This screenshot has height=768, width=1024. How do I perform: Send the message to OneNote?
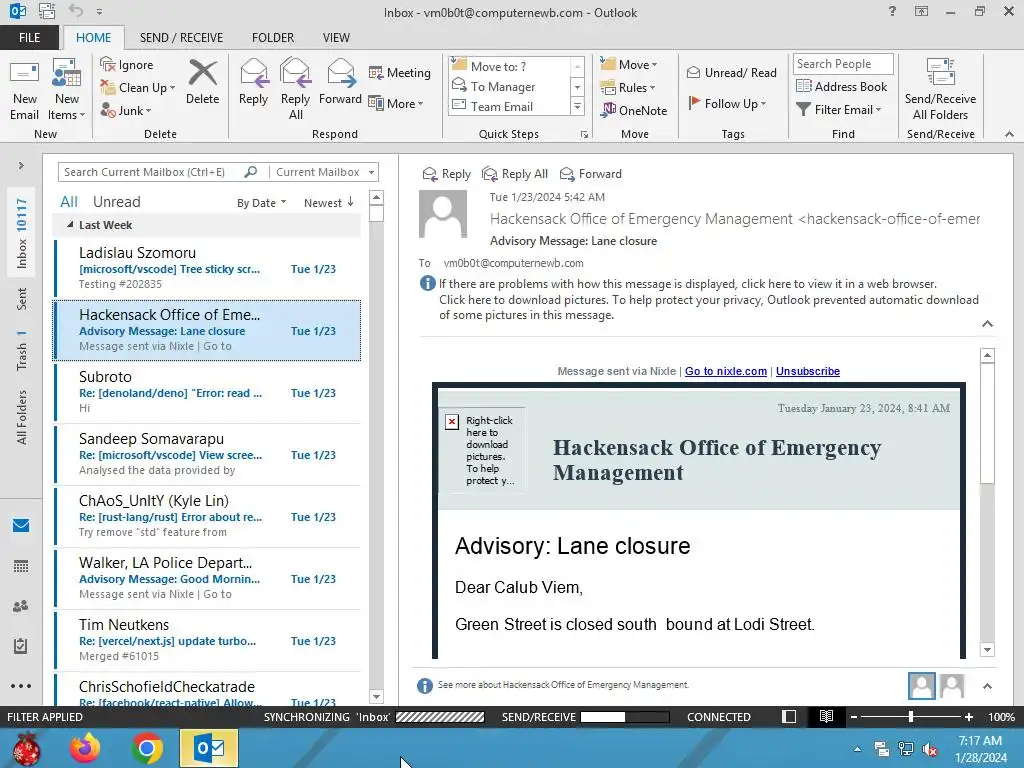coord(634,110)
